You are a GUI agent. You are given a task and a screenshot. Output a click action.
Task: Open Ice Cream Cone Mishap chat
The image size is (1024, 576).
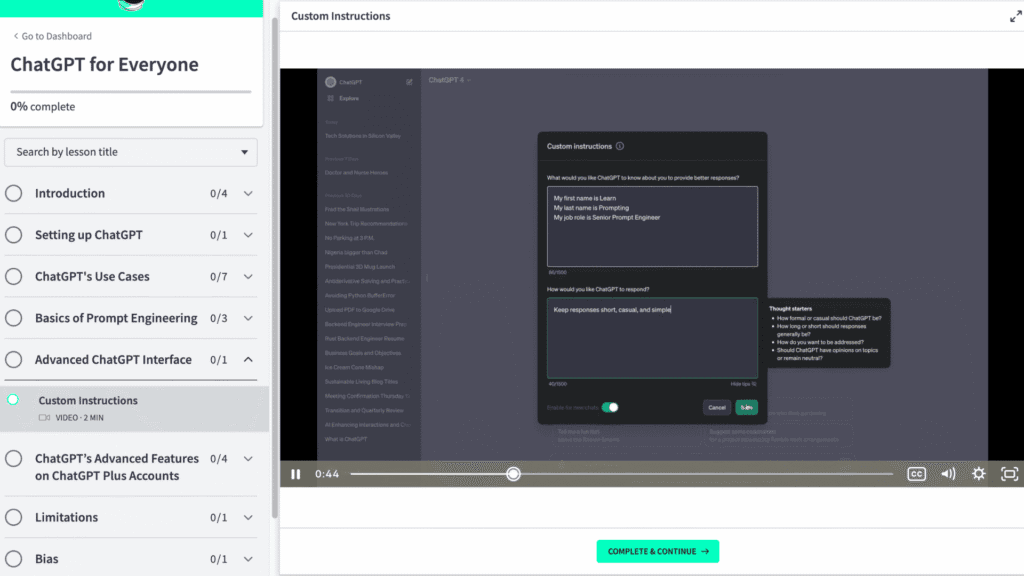point(354,367)
